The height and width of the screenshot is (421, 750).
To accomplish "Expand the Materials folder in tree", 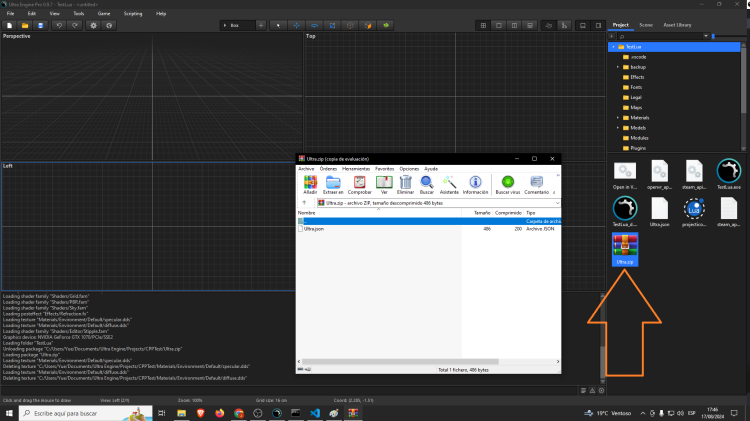I will (618, 118).
